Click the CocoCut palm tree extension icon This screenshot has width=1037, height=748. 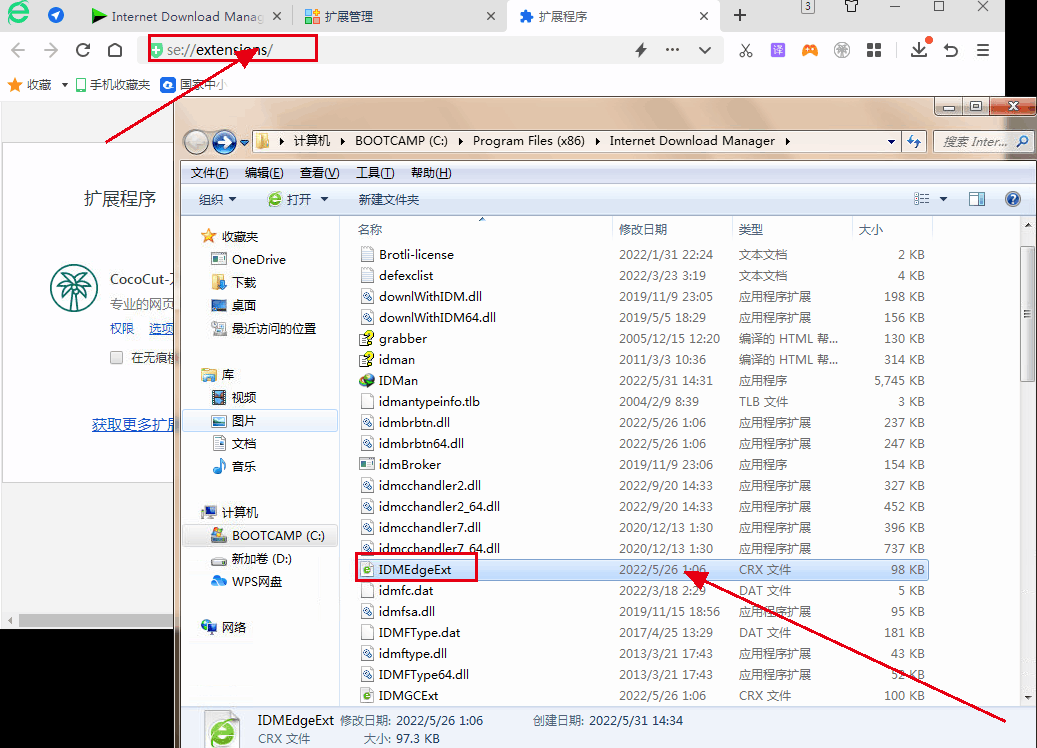click(x=74, y=288)
